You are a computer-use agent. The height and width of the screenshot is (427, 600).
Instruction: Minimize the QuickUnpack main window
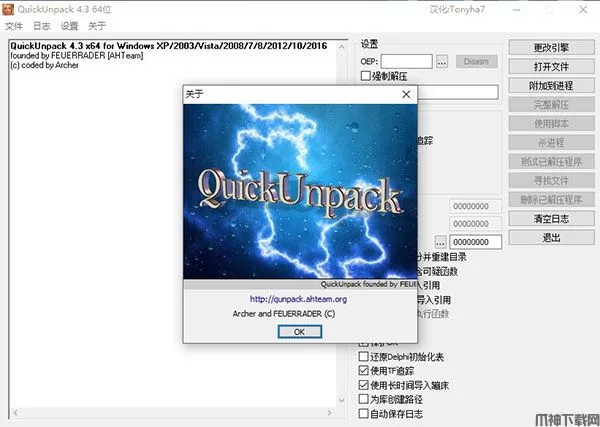pyautogui.click(x=516, y=10)
